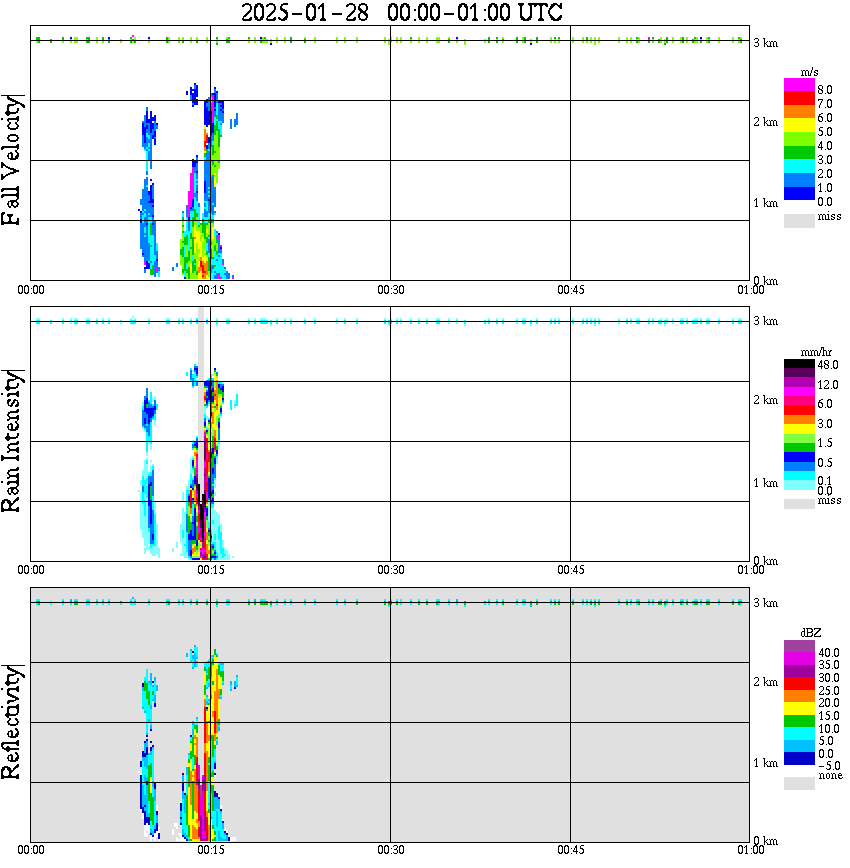Click the 1 km label beside Reflectivity plot
This screenshot has height=868, width=850.
(765, 763)
